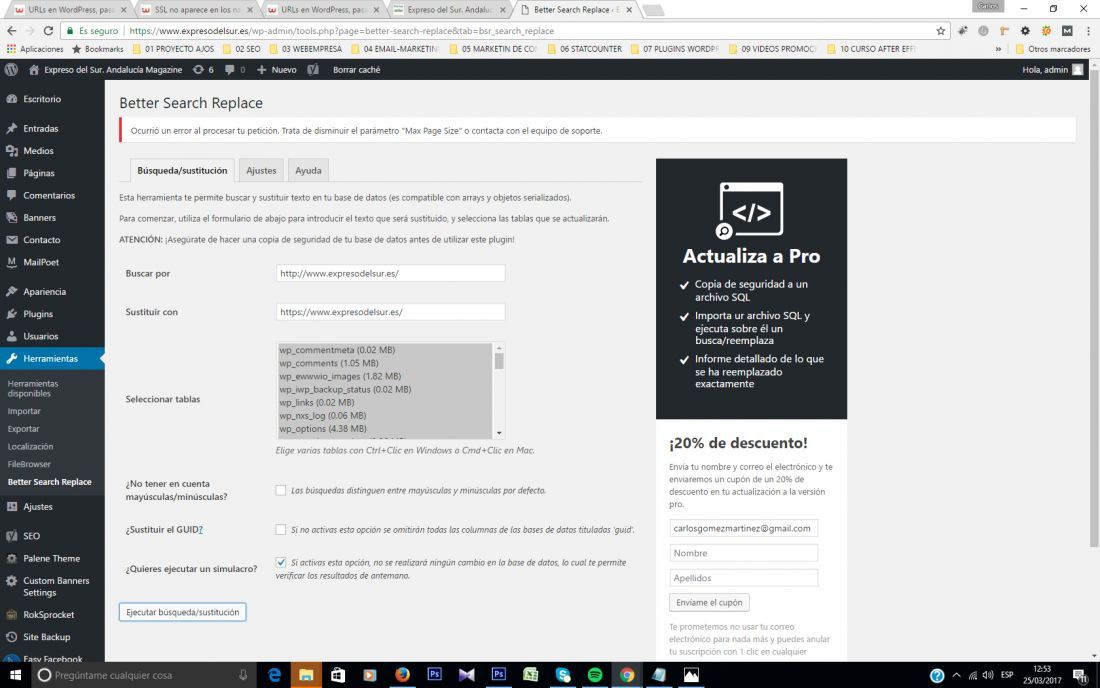Open the Hola, admin account menu
Viewport: 1100px width, 688px height.
pyautogui.click(x=1052, y=69)
